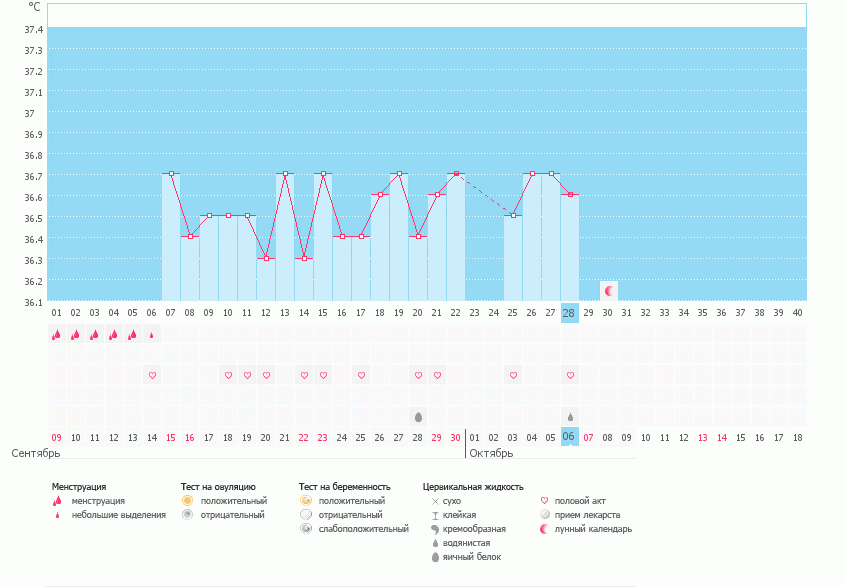Click the moon calendar icon on day 30
Image resolution: width=845 pixels, height=587 pixels.
click(608, 290)
